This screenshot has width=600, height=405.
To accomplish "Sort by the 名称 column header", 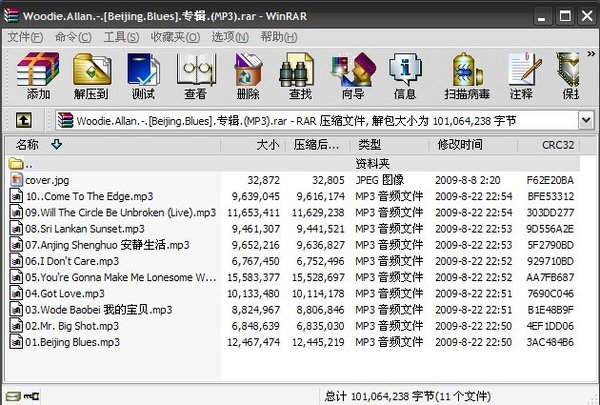I will pos(113,145).
